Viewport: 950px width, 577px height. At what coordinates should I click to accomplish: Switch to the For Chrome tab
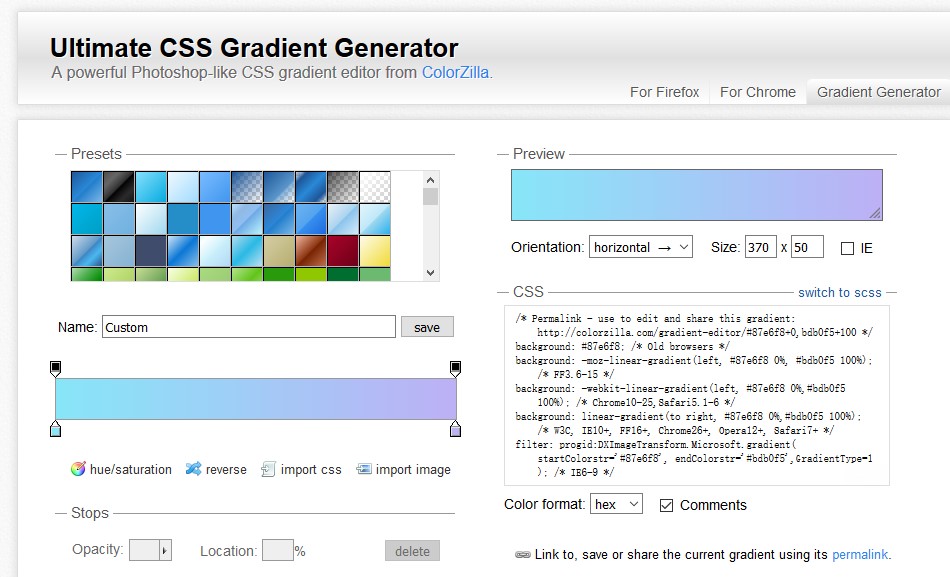click(x=757, y=92)
